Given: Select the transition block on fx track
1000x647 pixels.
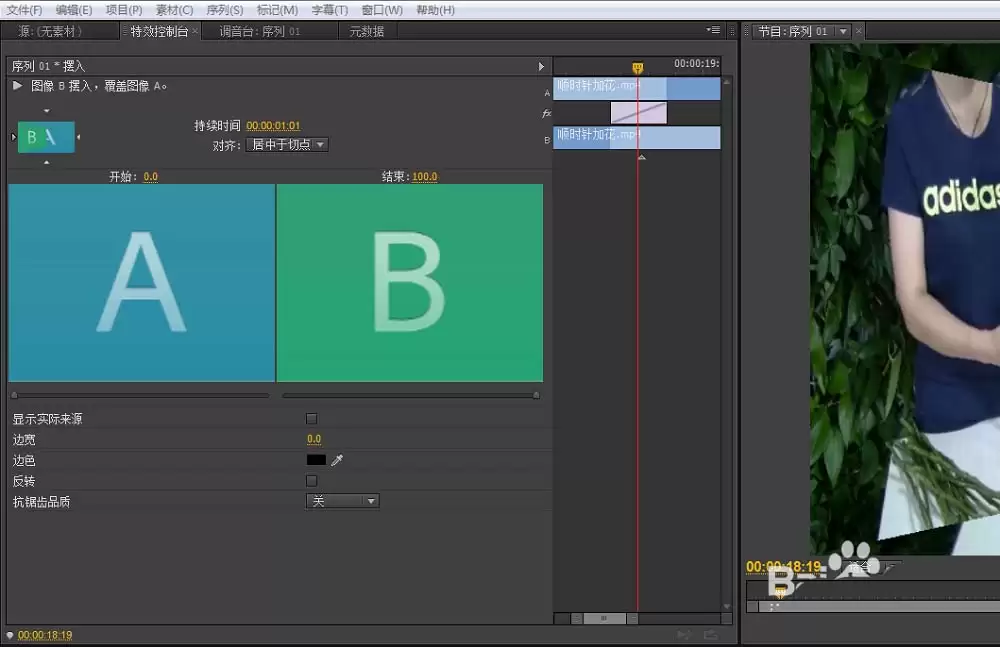Looking at the screenshot, I should 638,113.
